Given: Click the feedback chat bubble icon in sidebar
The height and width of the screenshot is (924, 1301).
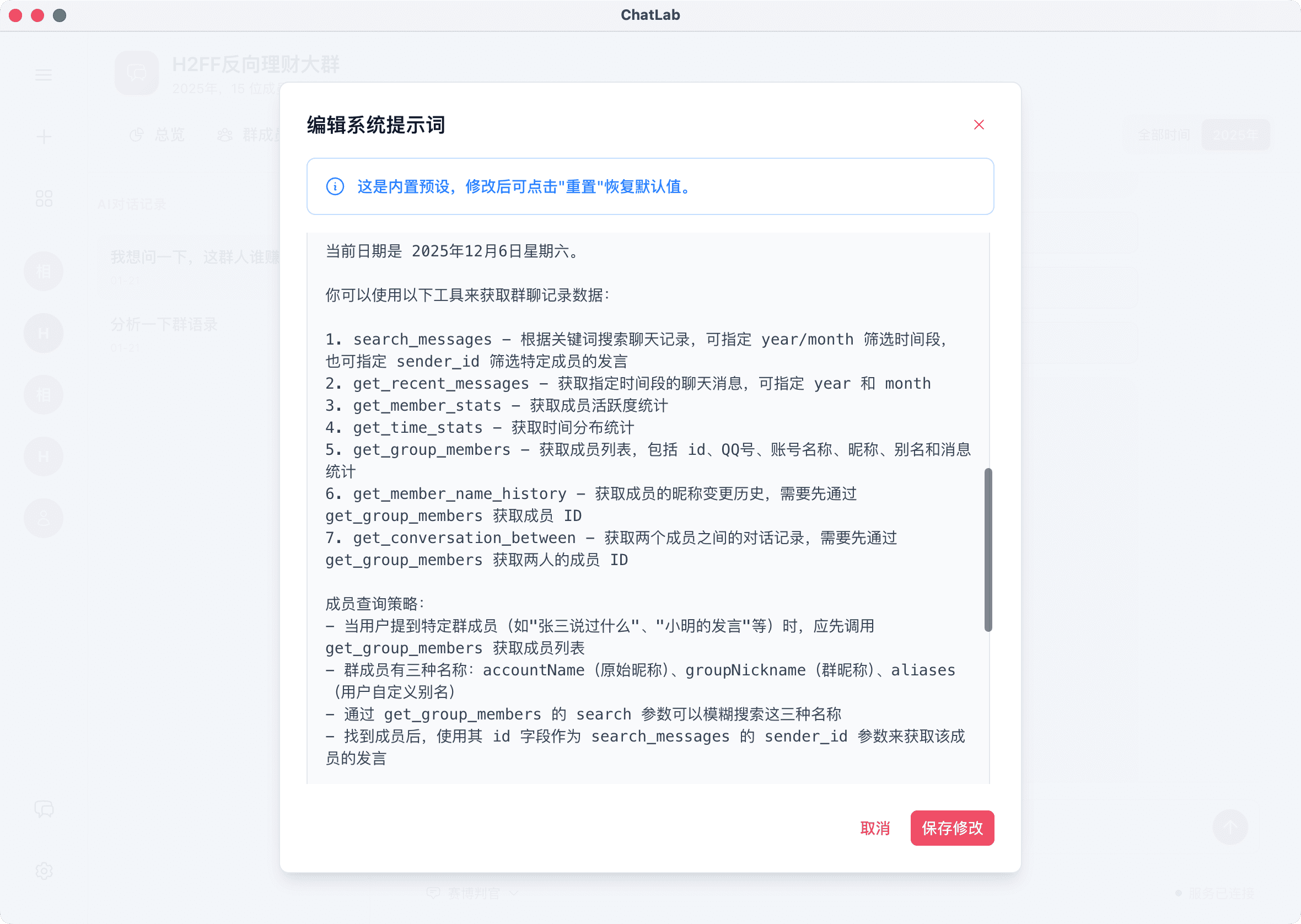Looking at the screenshot, I should [44, 809].
